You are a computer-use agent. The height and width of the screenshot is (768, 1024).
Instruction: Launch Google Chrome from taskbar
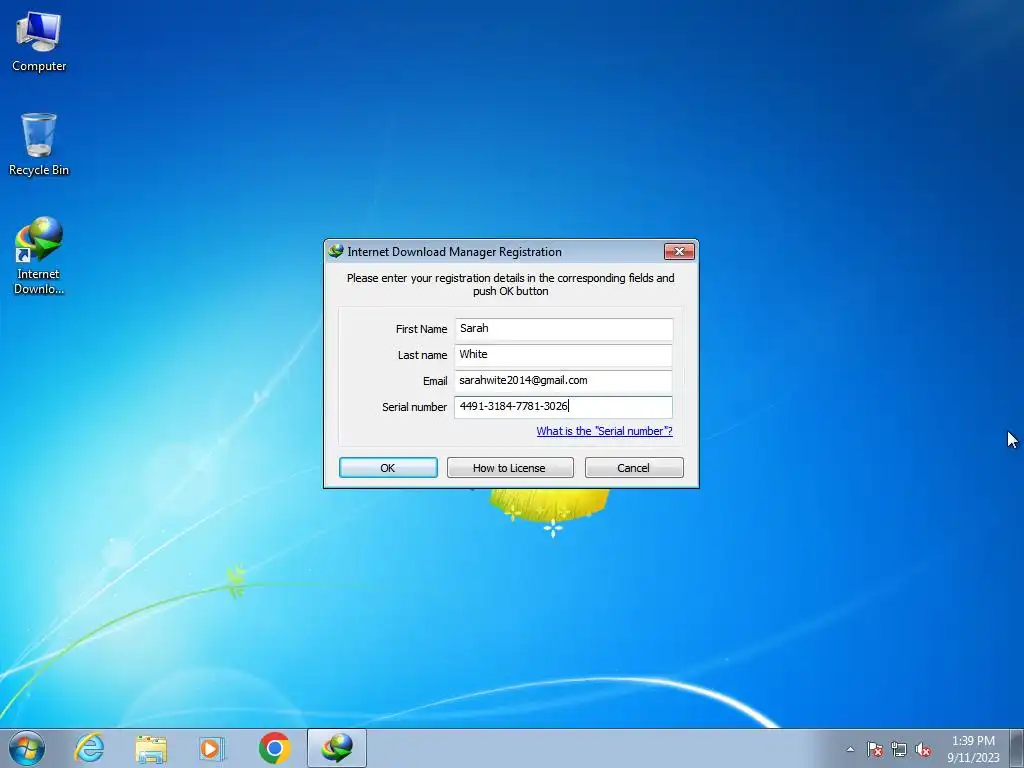[x=274, y=748]
